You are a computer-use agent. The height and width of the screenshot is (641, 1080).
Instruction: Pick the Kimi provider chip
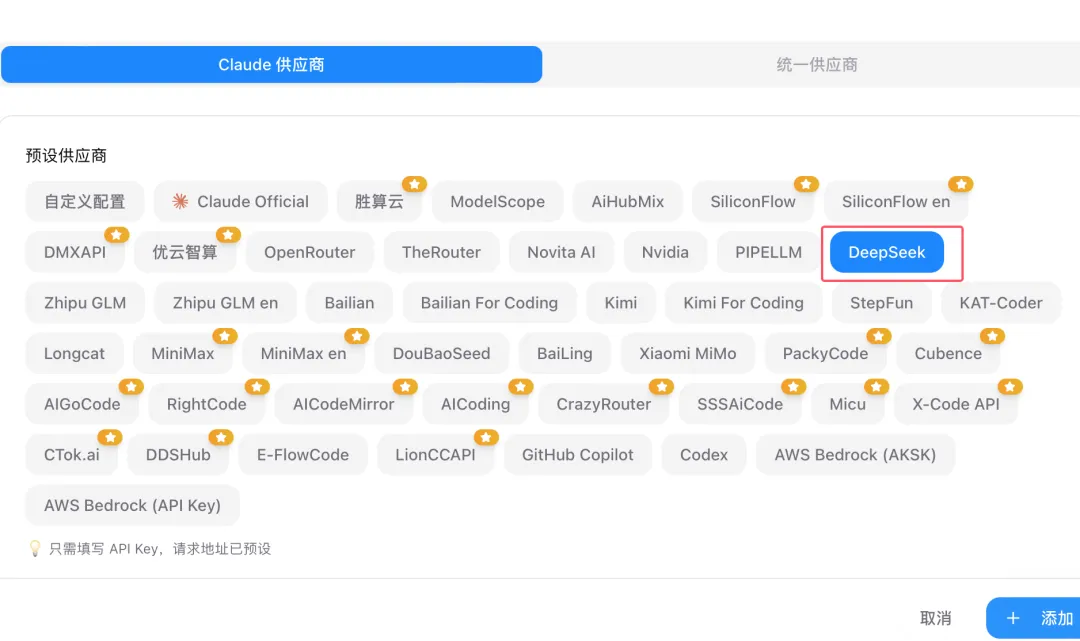(x=621, y=303)
